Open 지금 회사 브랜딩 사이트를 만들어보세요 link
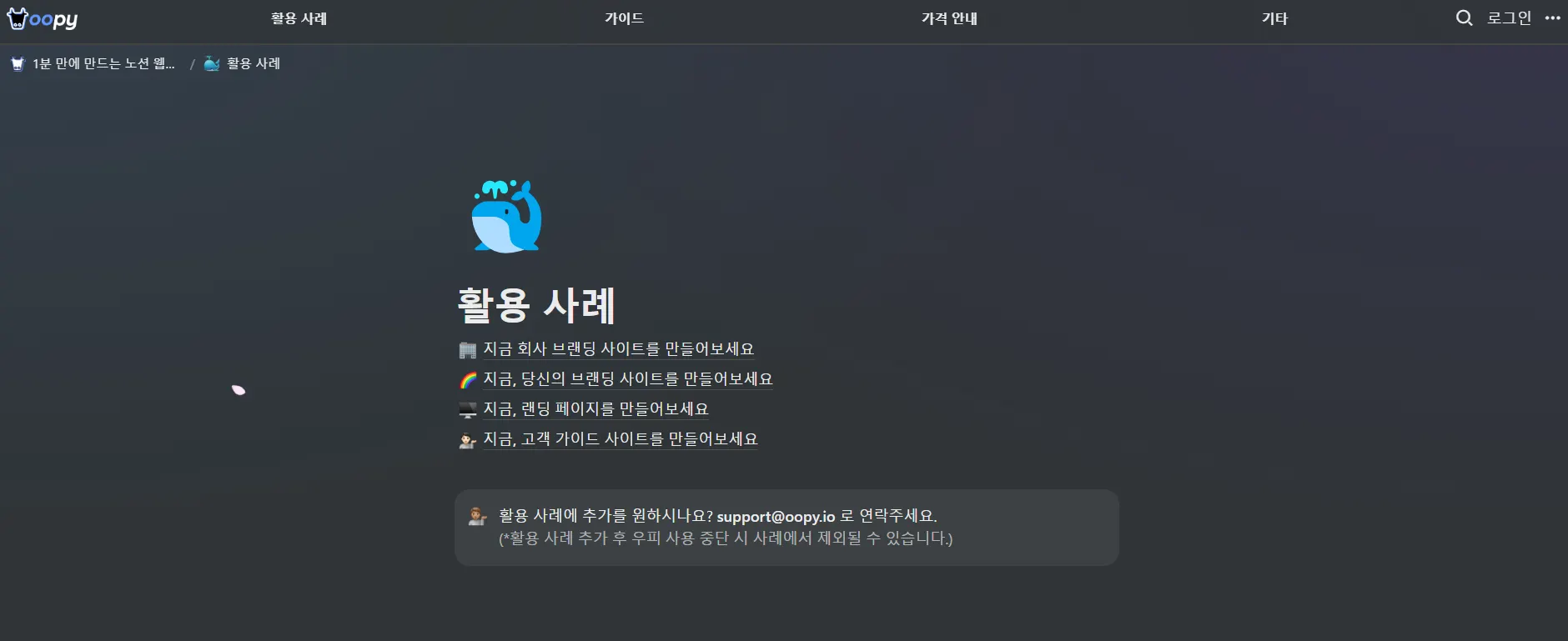The height and width of the screenshot is (641, 1568). pyautogui.click(x=619, y=349)
